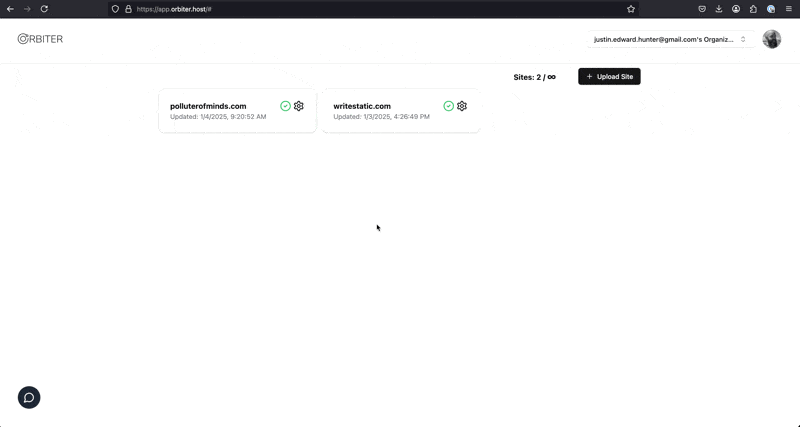Save page to Pocket
This screenshot has width=800, height=427.
(701, 9)
